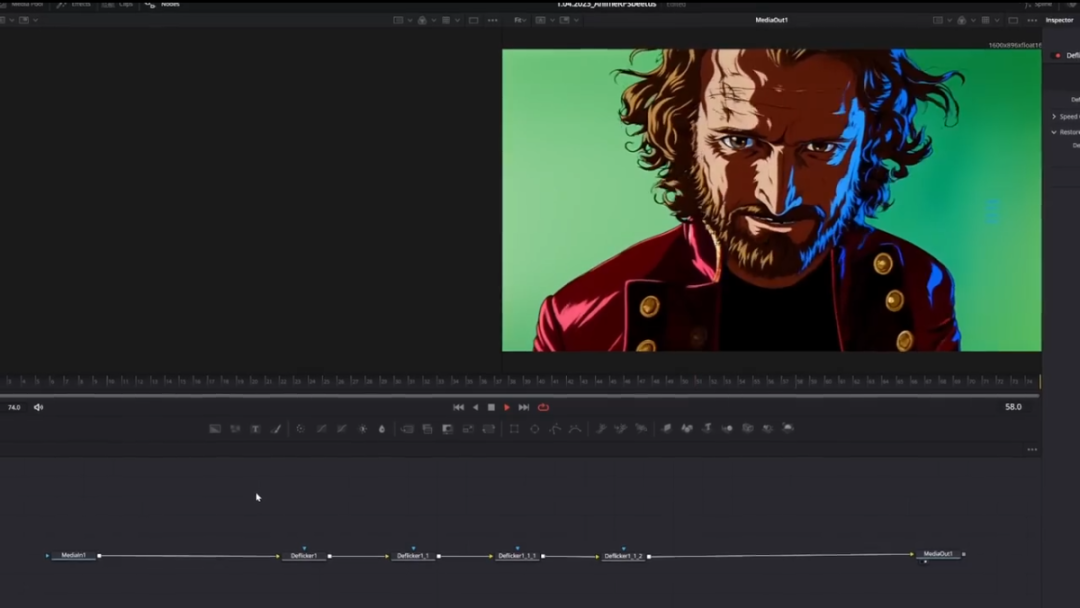The height and width of the screenshot is (608, 1080).
Task: Open the Fit zoom dropdown of right viewer
Action: coord(520,20)
